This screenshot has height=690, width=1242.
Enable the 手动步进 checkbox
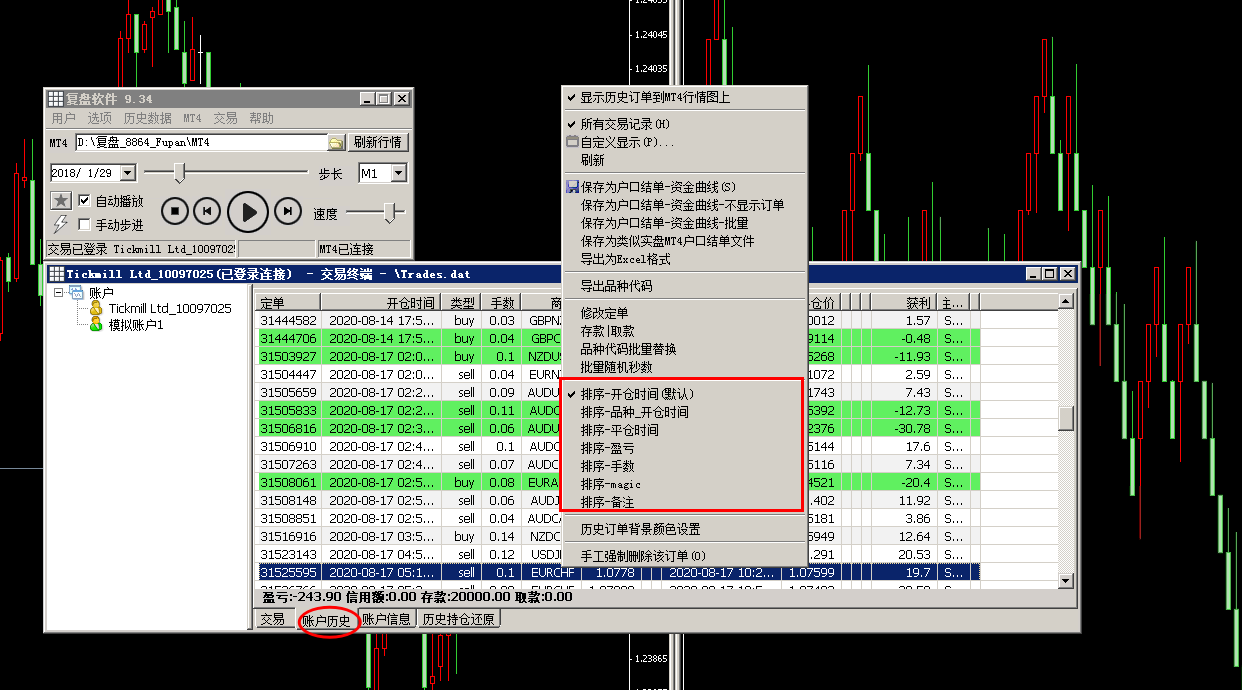click(x=85, y=225)
